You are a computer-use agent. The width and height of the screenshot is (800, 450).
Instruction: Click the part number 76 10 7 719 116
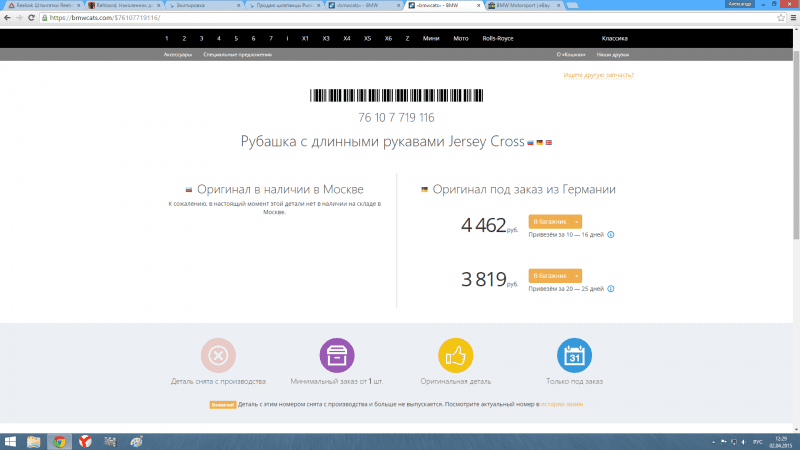[396, 118]
